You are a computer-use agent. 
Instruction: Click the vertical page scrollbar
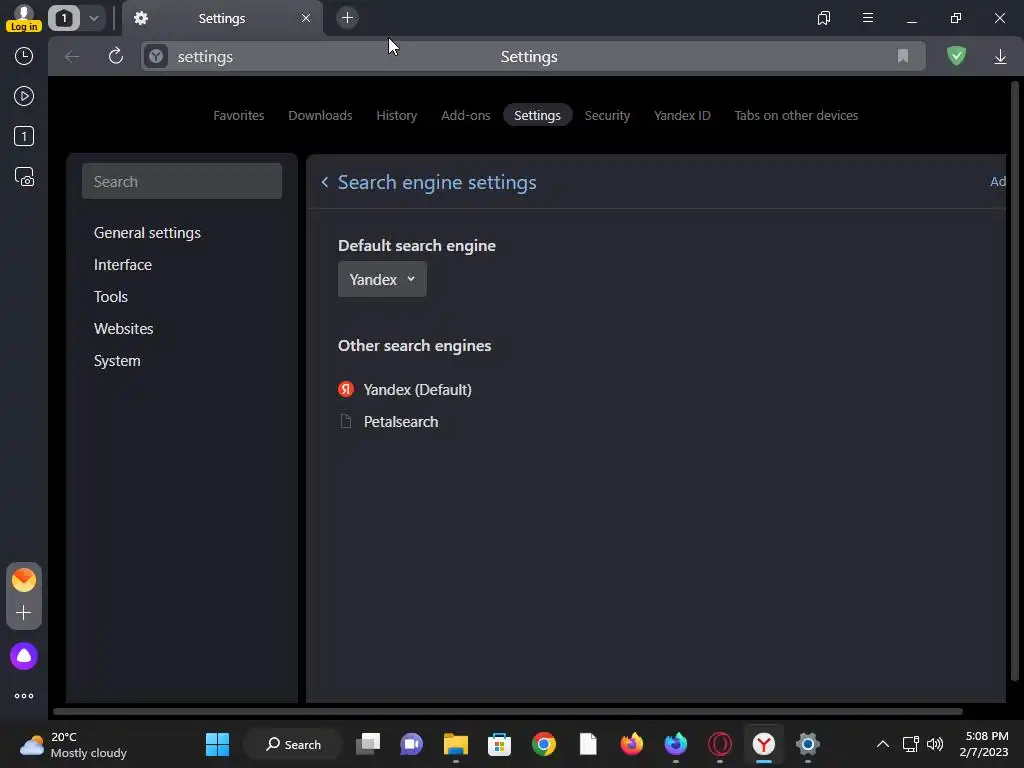[1014, 380]
